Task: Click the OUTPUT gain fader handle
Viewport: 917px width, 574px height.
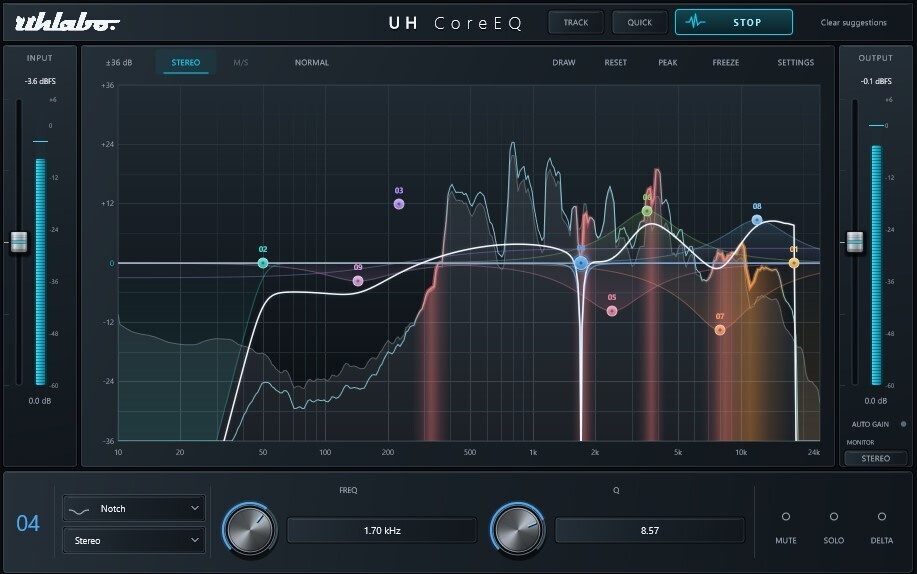Action: click(x=855, y=242)
